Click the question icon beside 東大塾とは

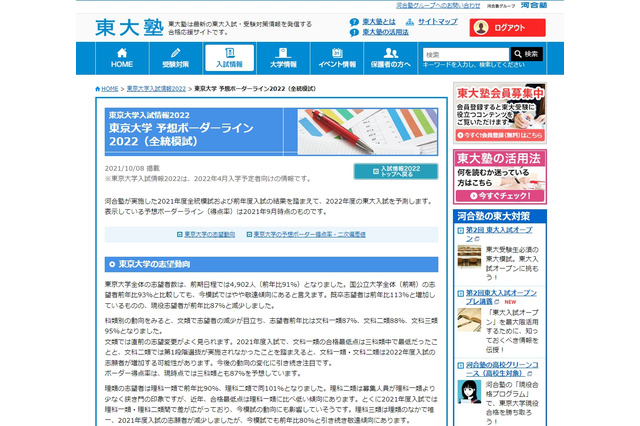coord(354,22)
